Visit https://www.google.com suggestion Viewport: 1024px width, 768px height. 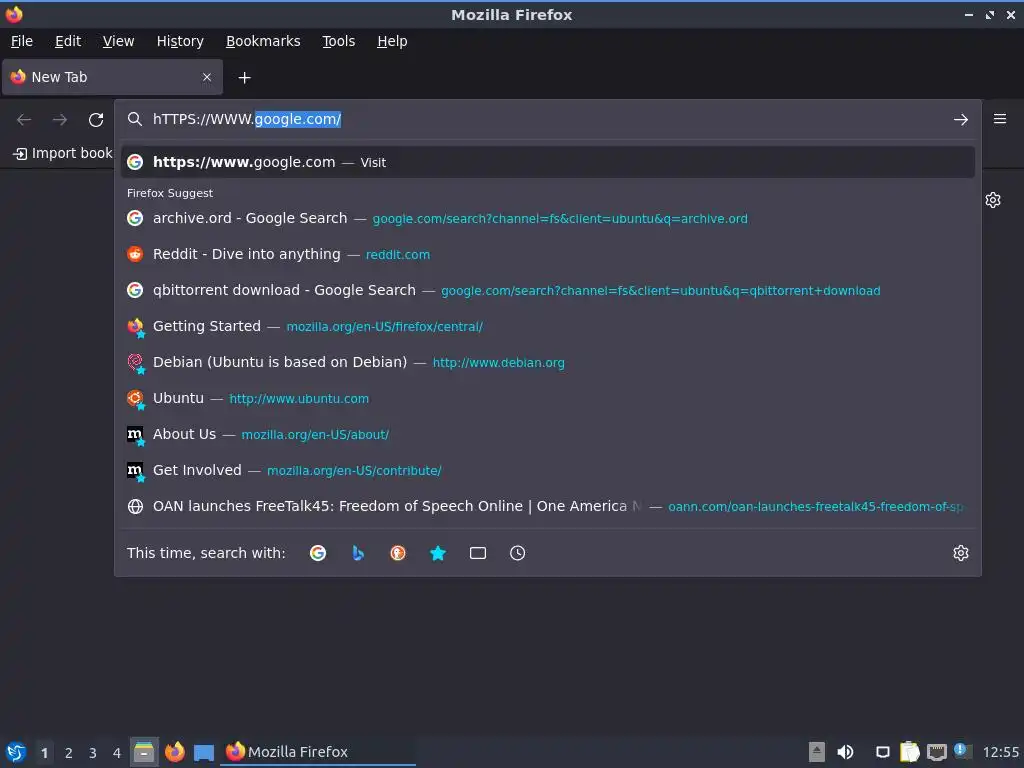tap(548, 162)
